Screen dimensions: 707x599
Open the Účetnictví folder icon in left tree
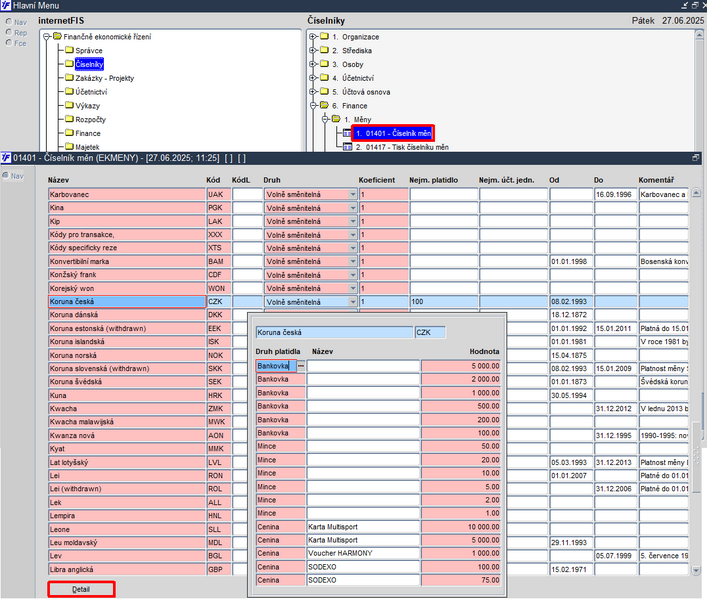point(69,91)
